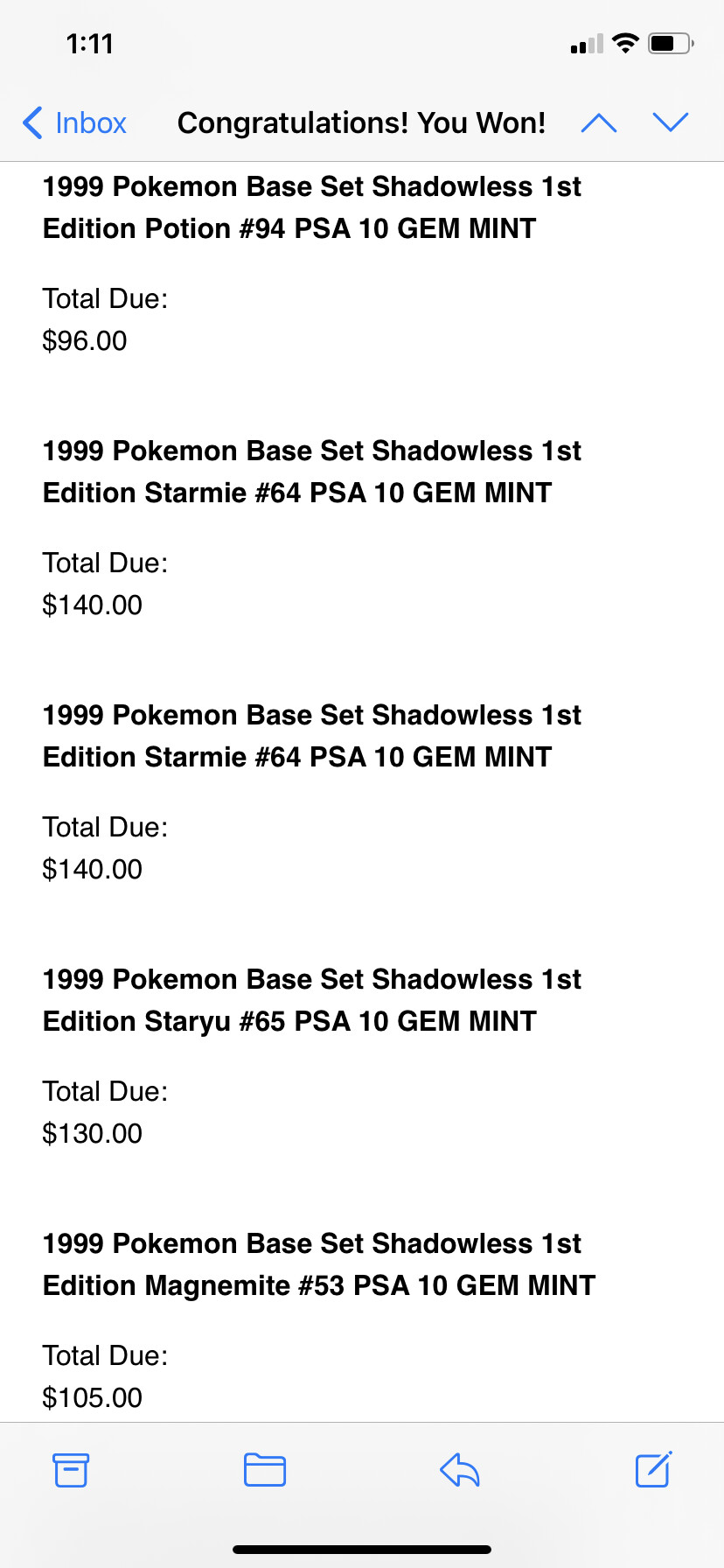Image resolution: width=724 pixels, height=1568 pixels.
Task: Archive this email using the box icon
Action: pyautogui.click(x=71, y=1470)
